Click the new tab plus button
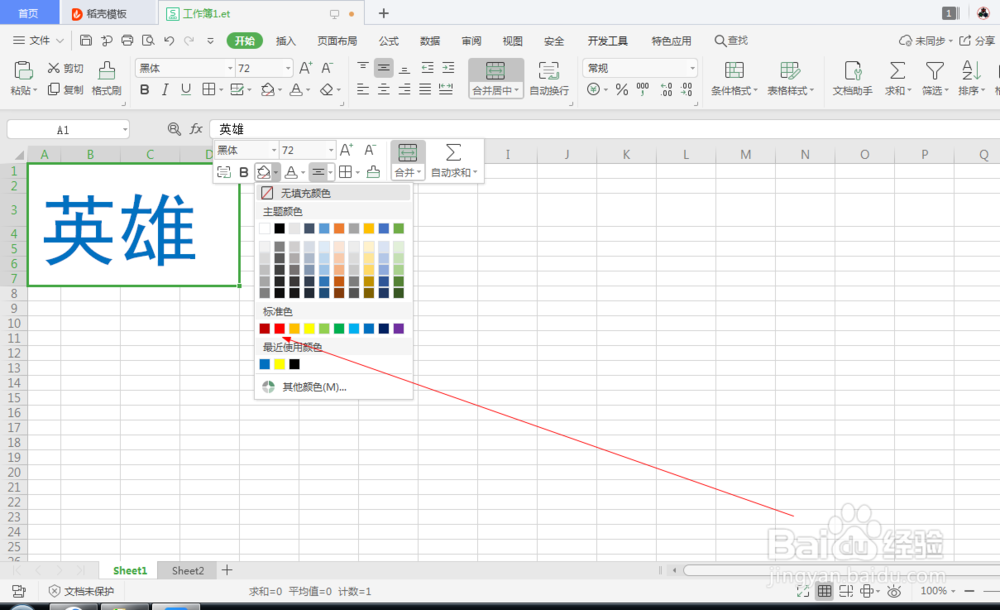This screenshot has height=610, width=1000. pyautogui.click(x=383, y=13)
